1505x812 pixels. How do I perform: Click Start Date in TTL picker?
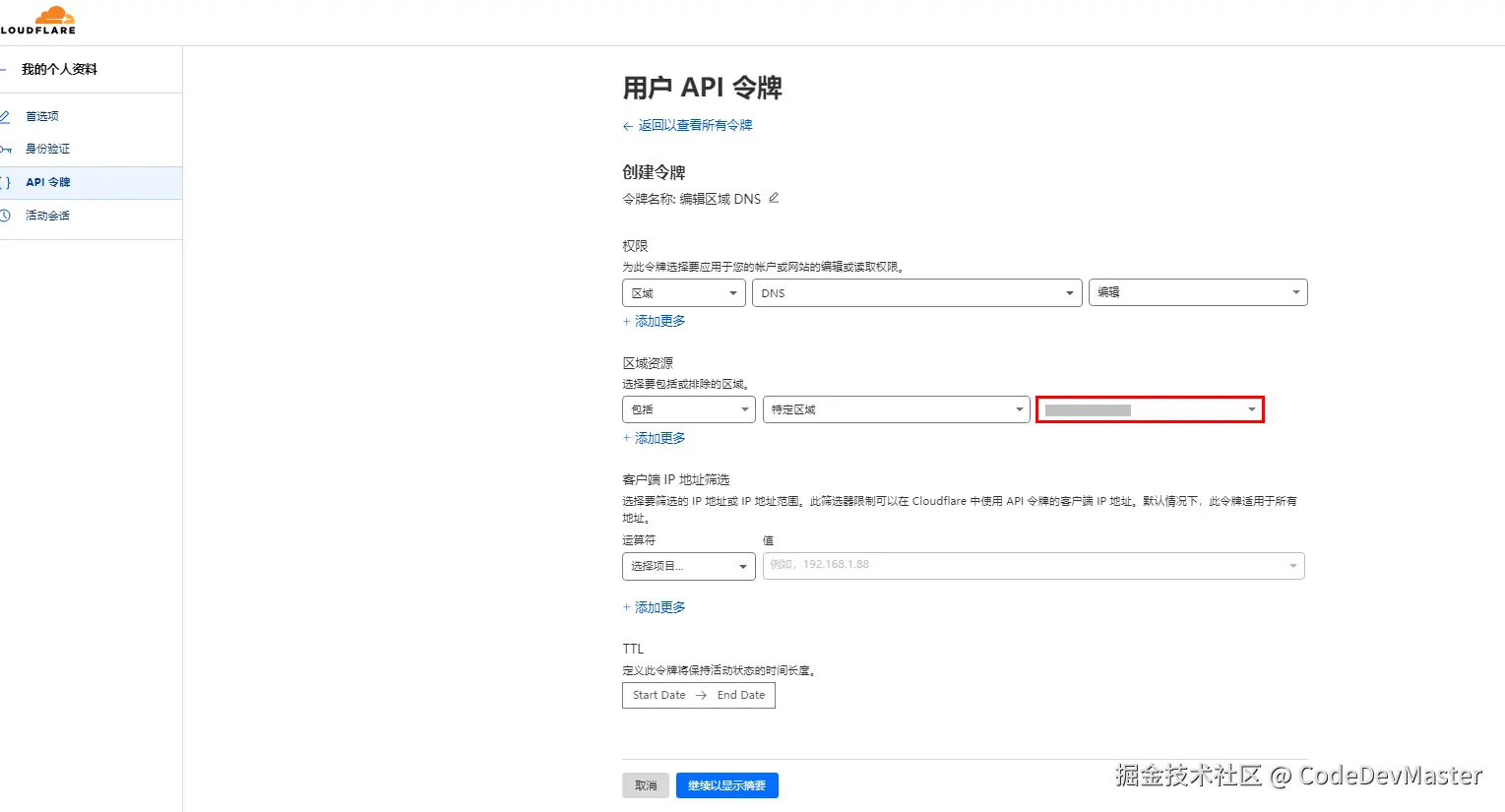click(x=659, y=695)
